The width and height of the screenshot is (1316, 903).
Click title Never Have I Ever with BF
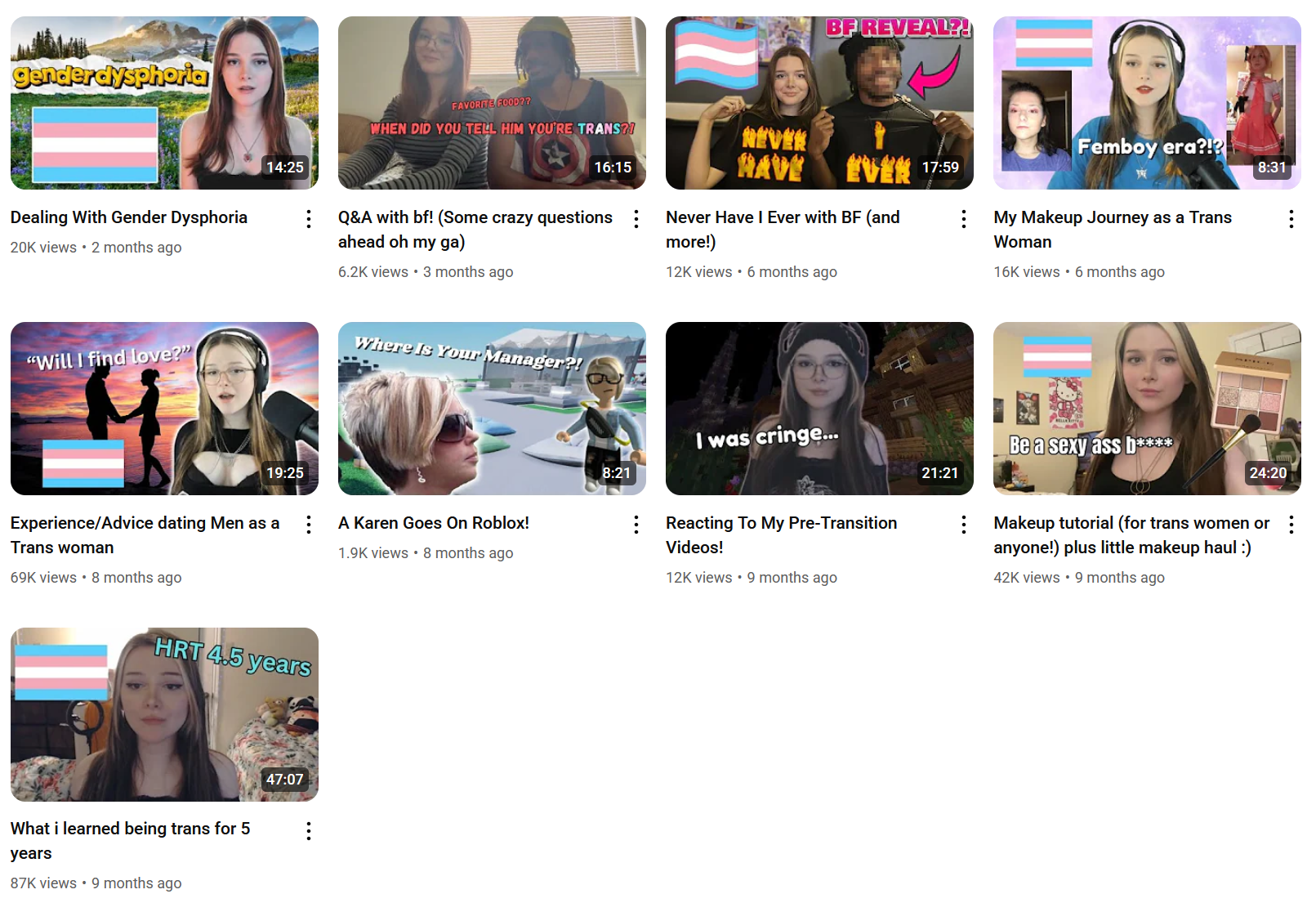tap(783, 230)
